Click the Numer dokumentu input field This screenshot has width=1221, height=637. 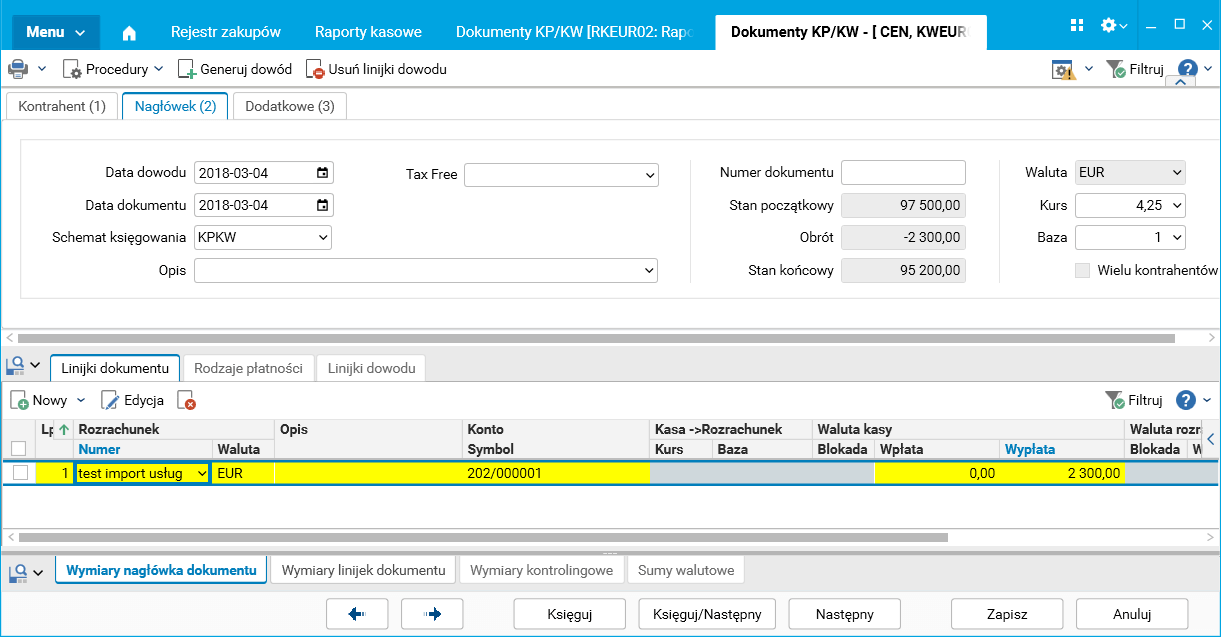903,173
